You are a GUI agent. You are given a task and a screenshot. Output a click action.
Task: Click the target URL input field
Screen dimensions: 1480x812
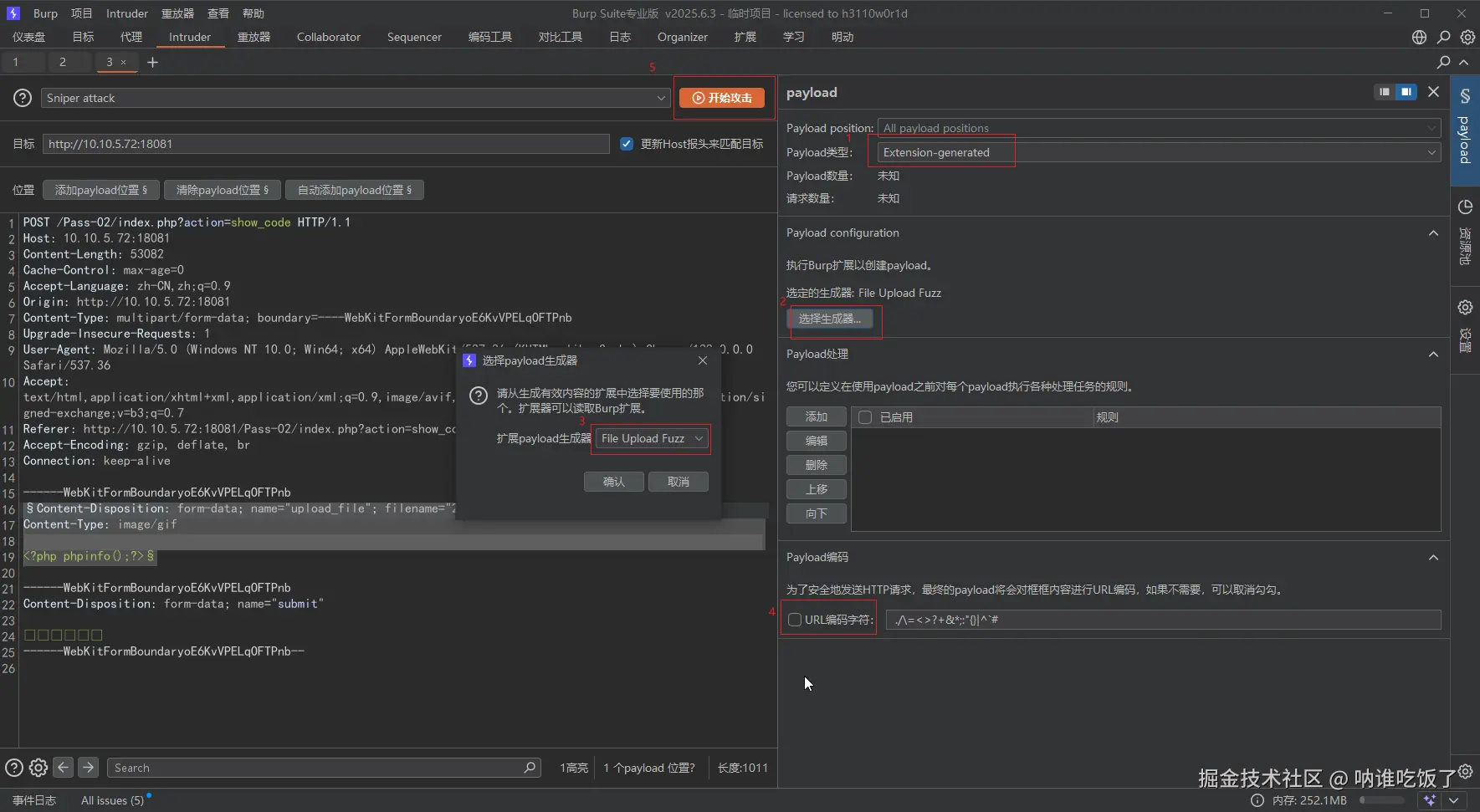tap(326, 144)
